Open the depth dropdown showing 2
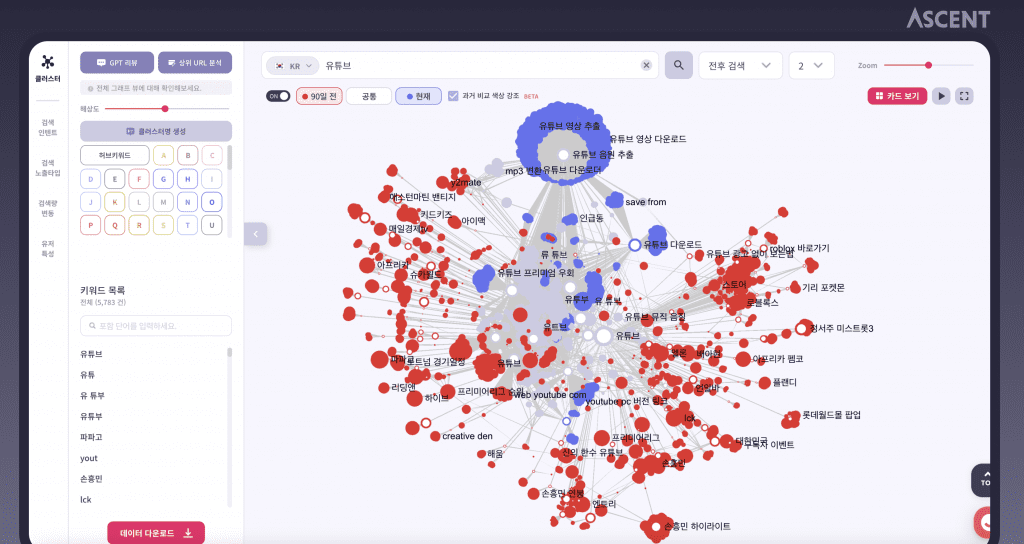The image size is (1024, 544). (x=811, y=65)
